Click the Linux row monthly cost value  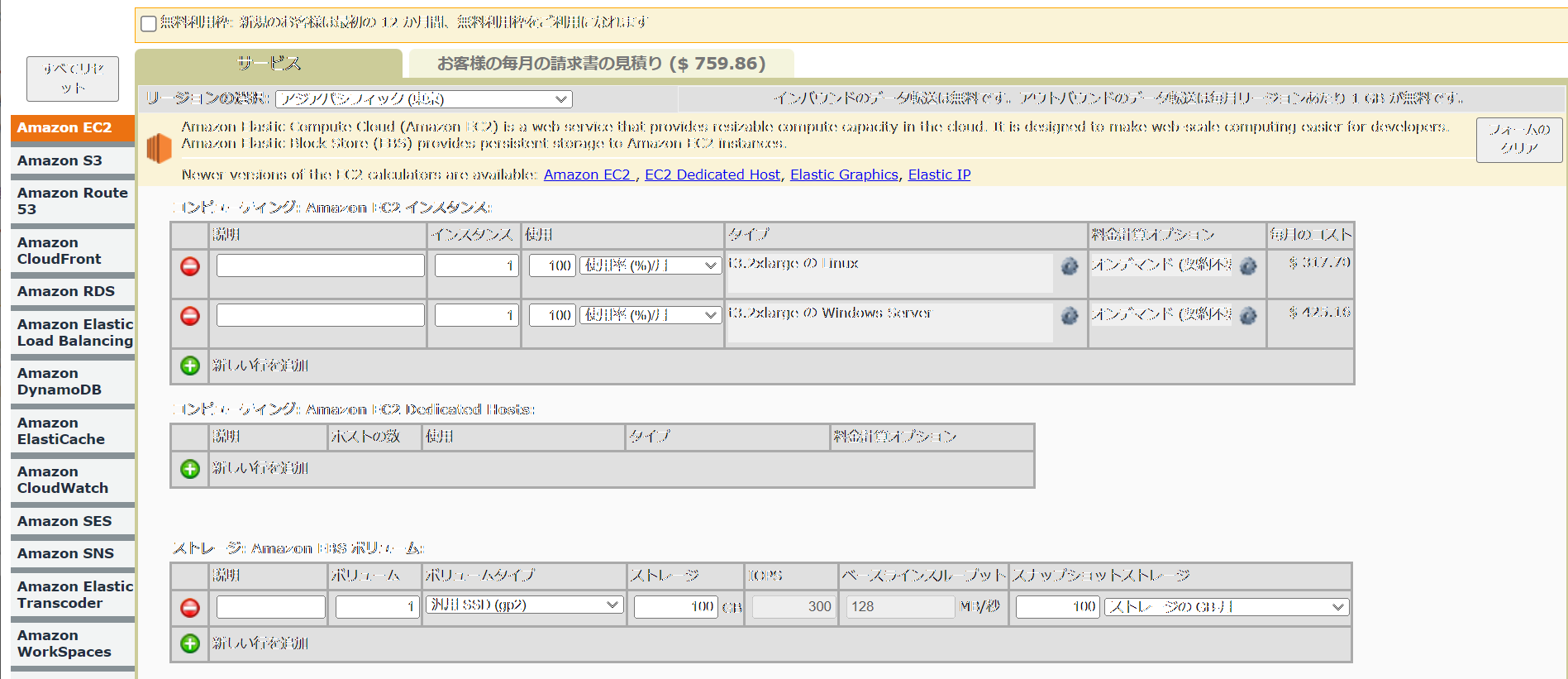point(1319,263)
